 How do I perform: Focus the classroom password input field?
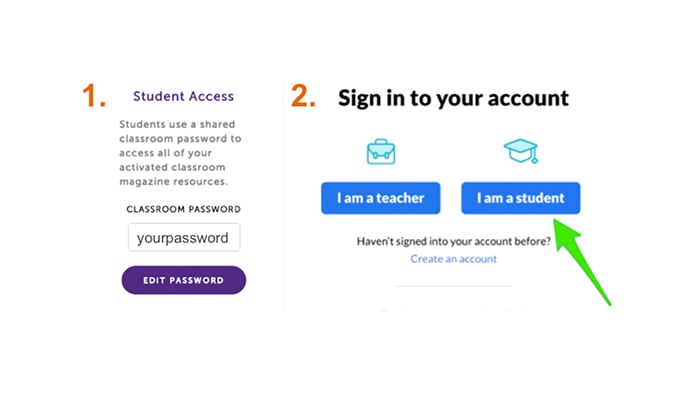(184, 238)
